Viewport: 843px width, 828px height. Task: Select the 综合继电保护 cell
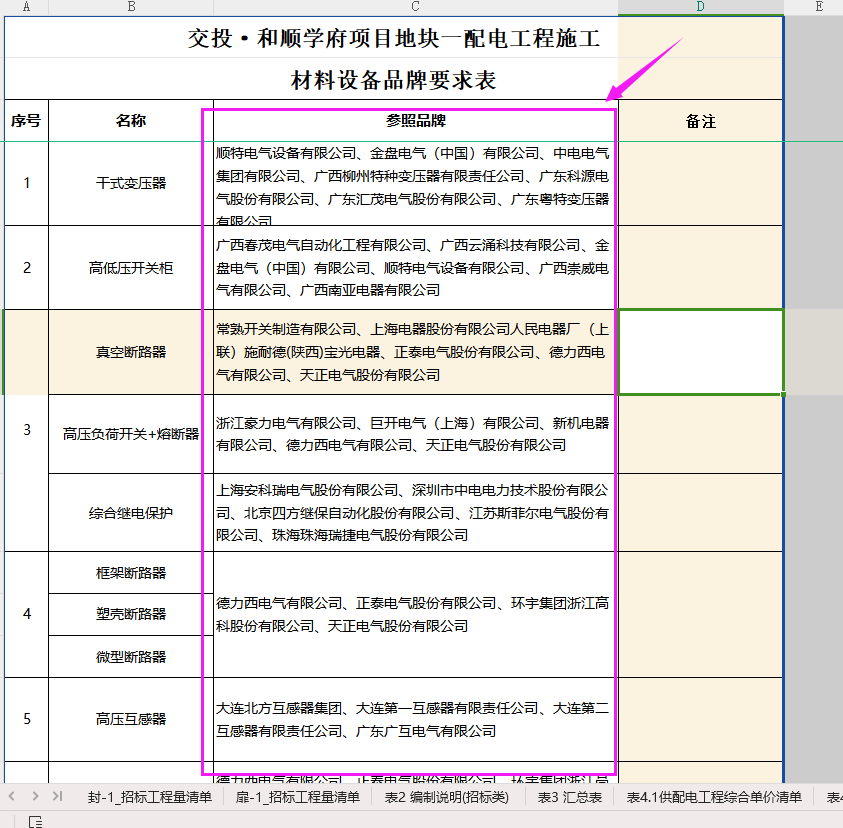(x=131, y=513)
